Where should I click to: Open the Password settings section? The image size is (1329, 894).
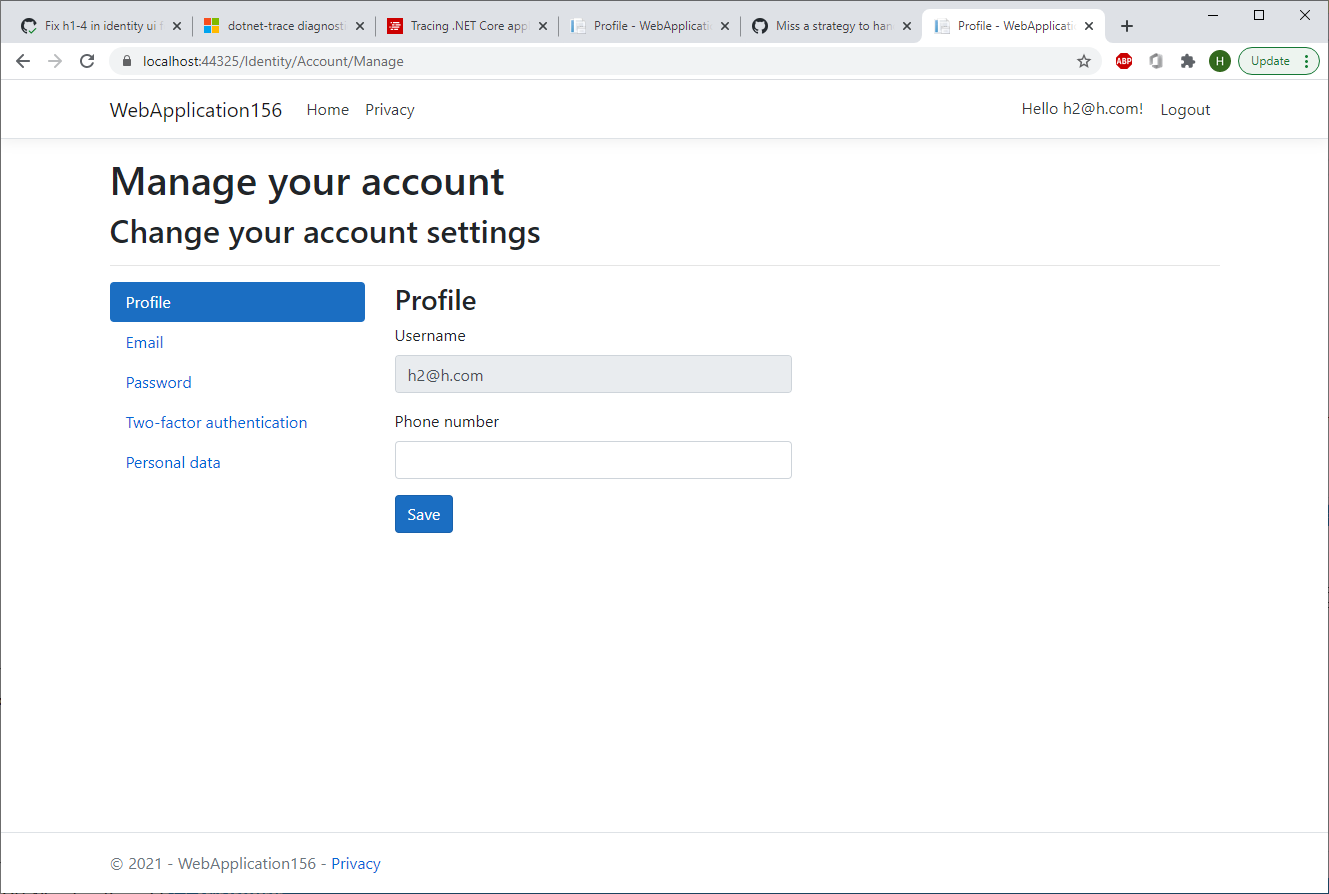[x=237, y=382]
